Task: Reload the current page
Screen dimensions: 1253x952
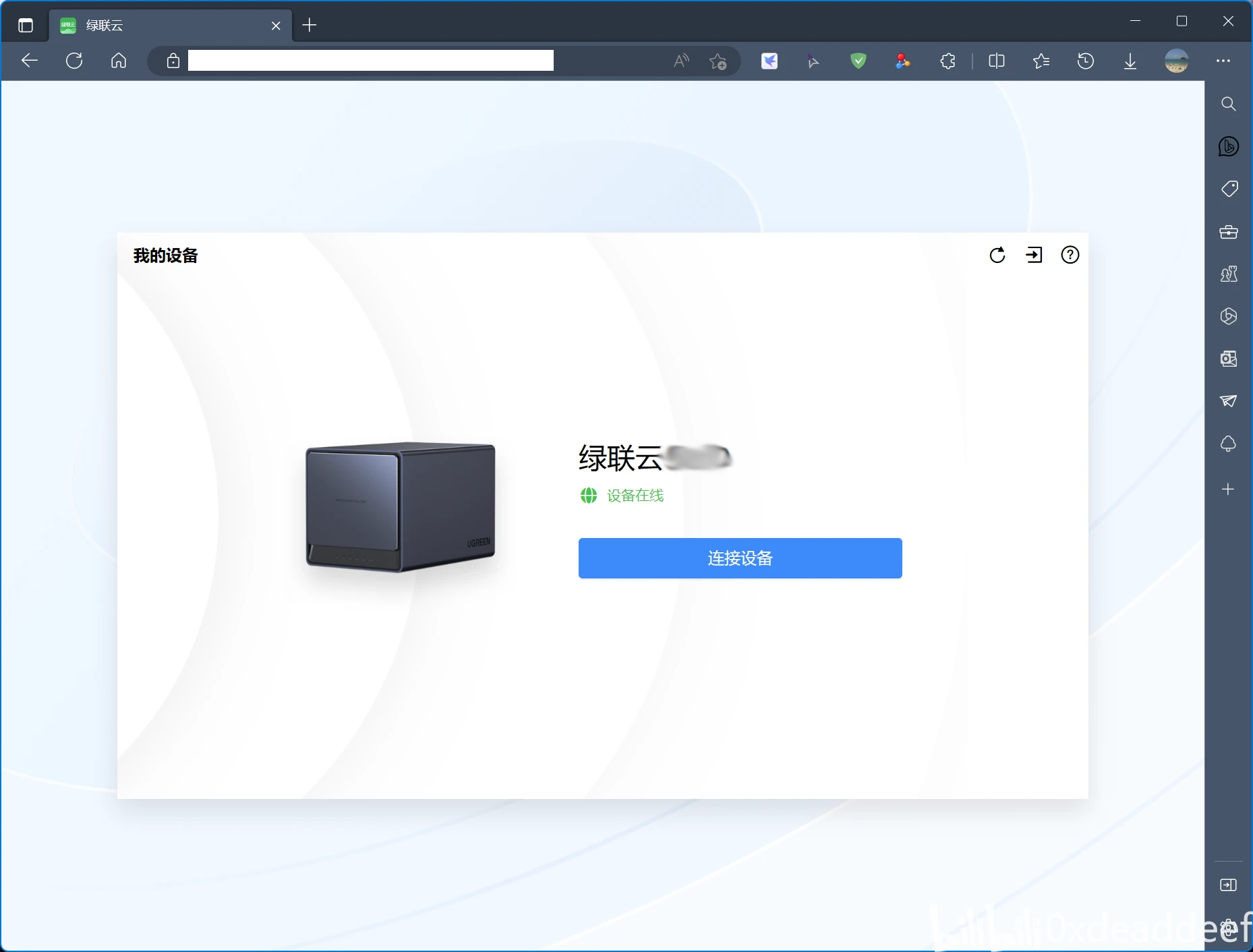Action: click(74, 61)
